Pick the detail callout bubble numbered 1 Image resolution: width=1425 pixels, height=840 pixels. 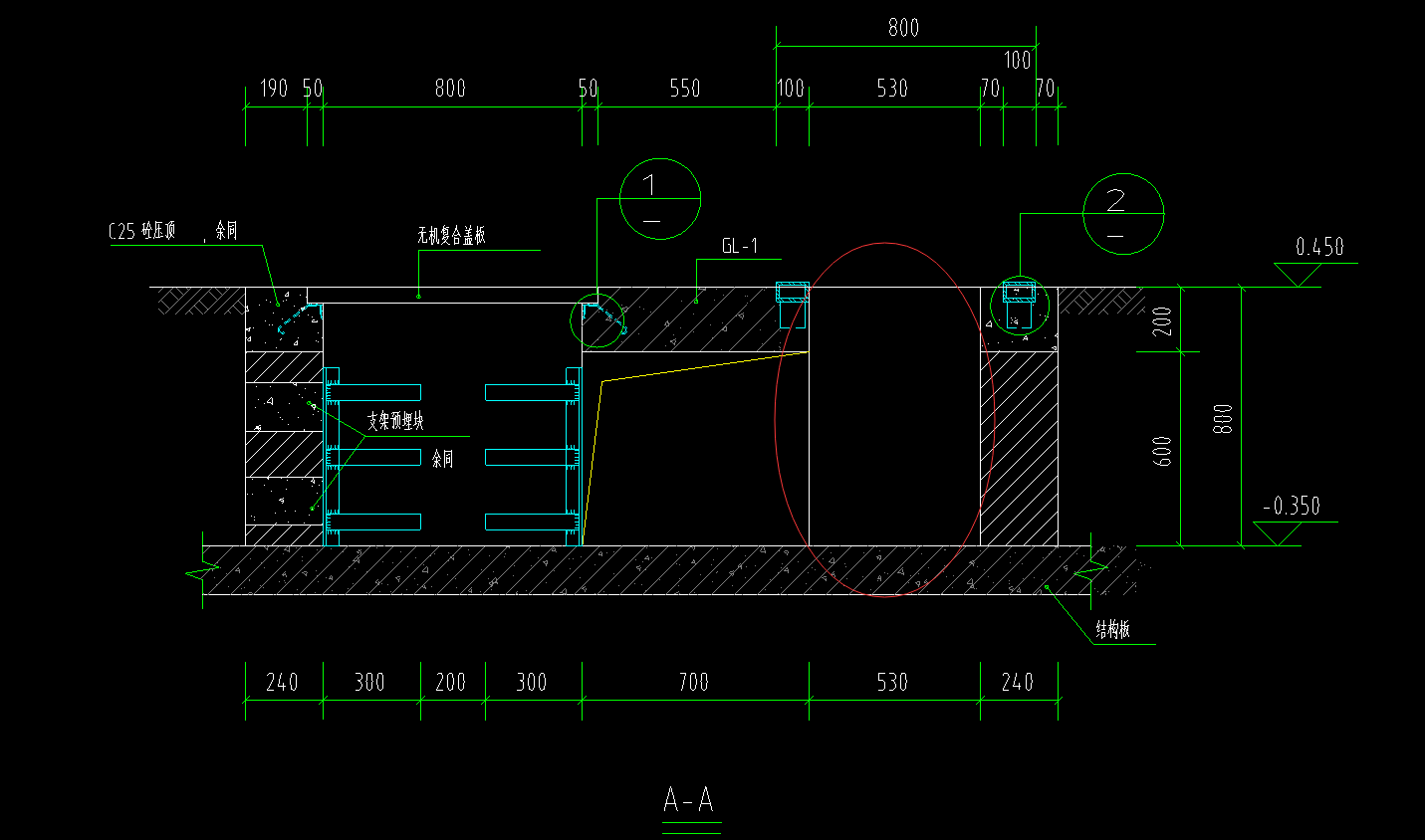tap(660, 199)
